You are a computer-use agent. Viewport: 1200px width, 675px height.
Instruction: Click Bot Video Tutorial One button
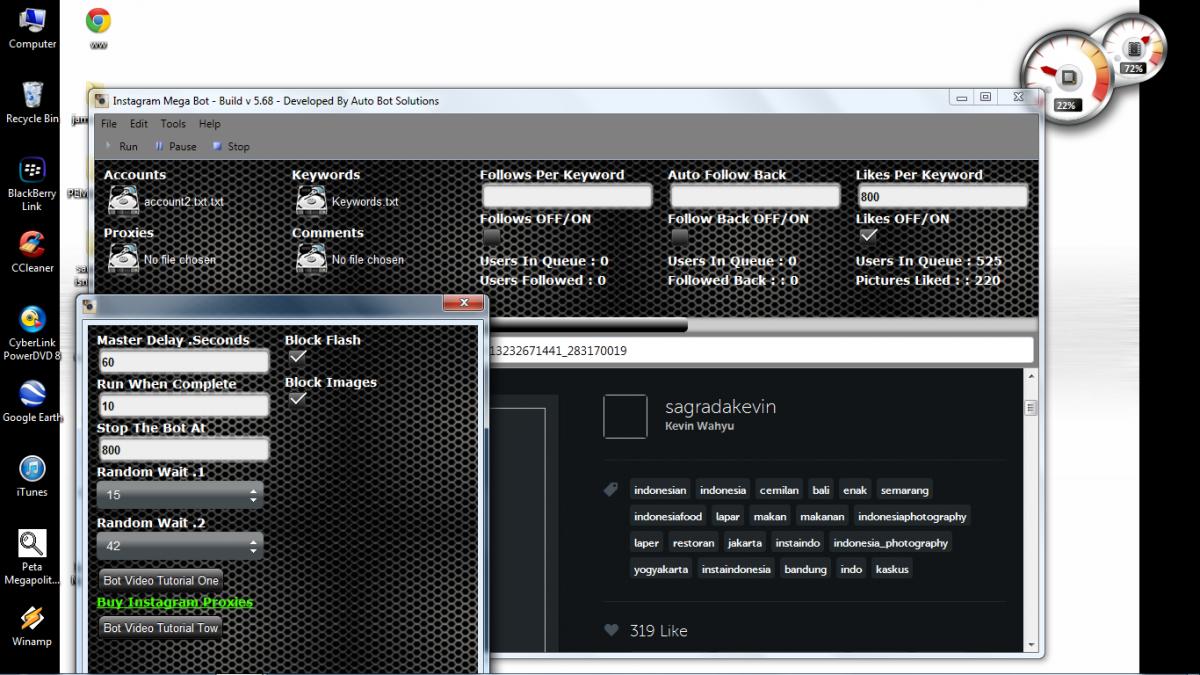161,580
